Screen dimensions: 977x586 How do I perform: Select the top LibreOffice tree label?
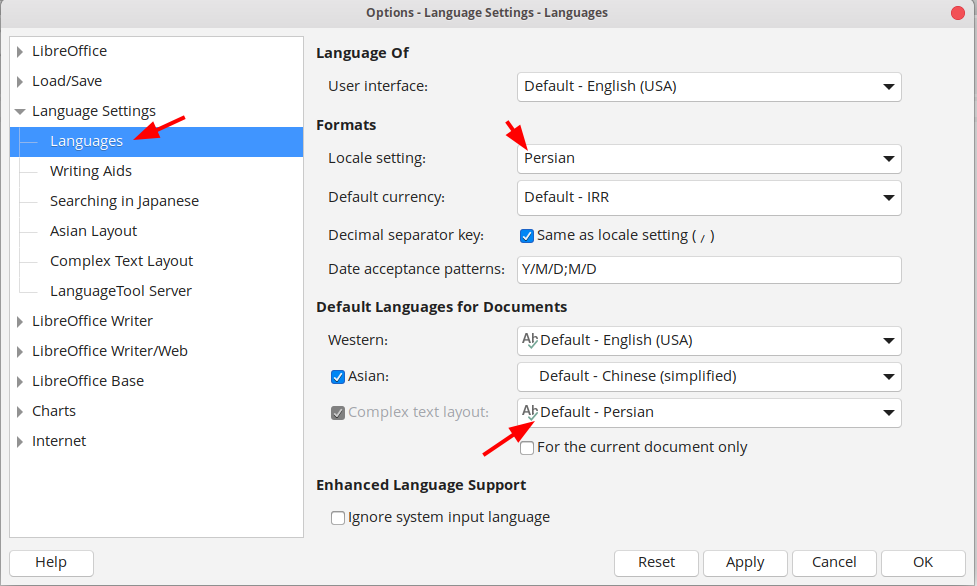(x=69, y=51)
